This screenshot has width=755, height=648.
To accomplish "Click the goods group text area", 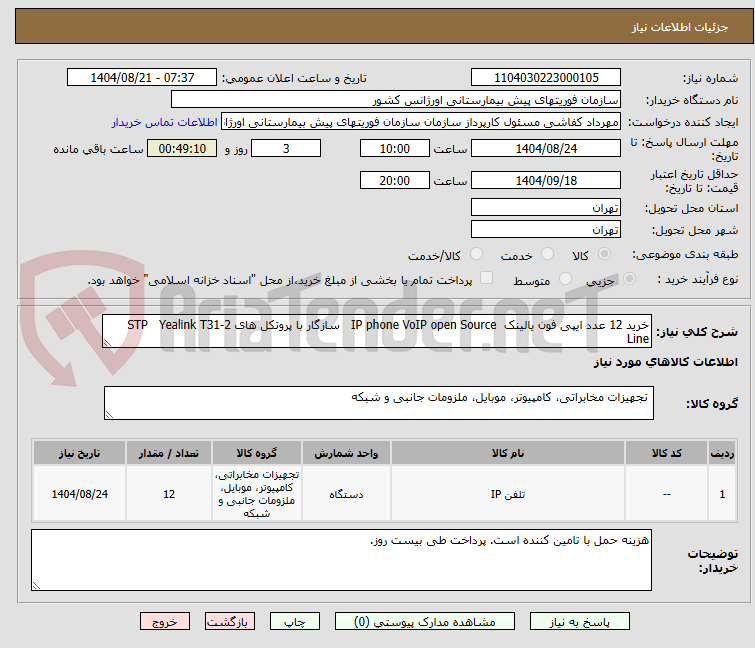I will 379,403.
